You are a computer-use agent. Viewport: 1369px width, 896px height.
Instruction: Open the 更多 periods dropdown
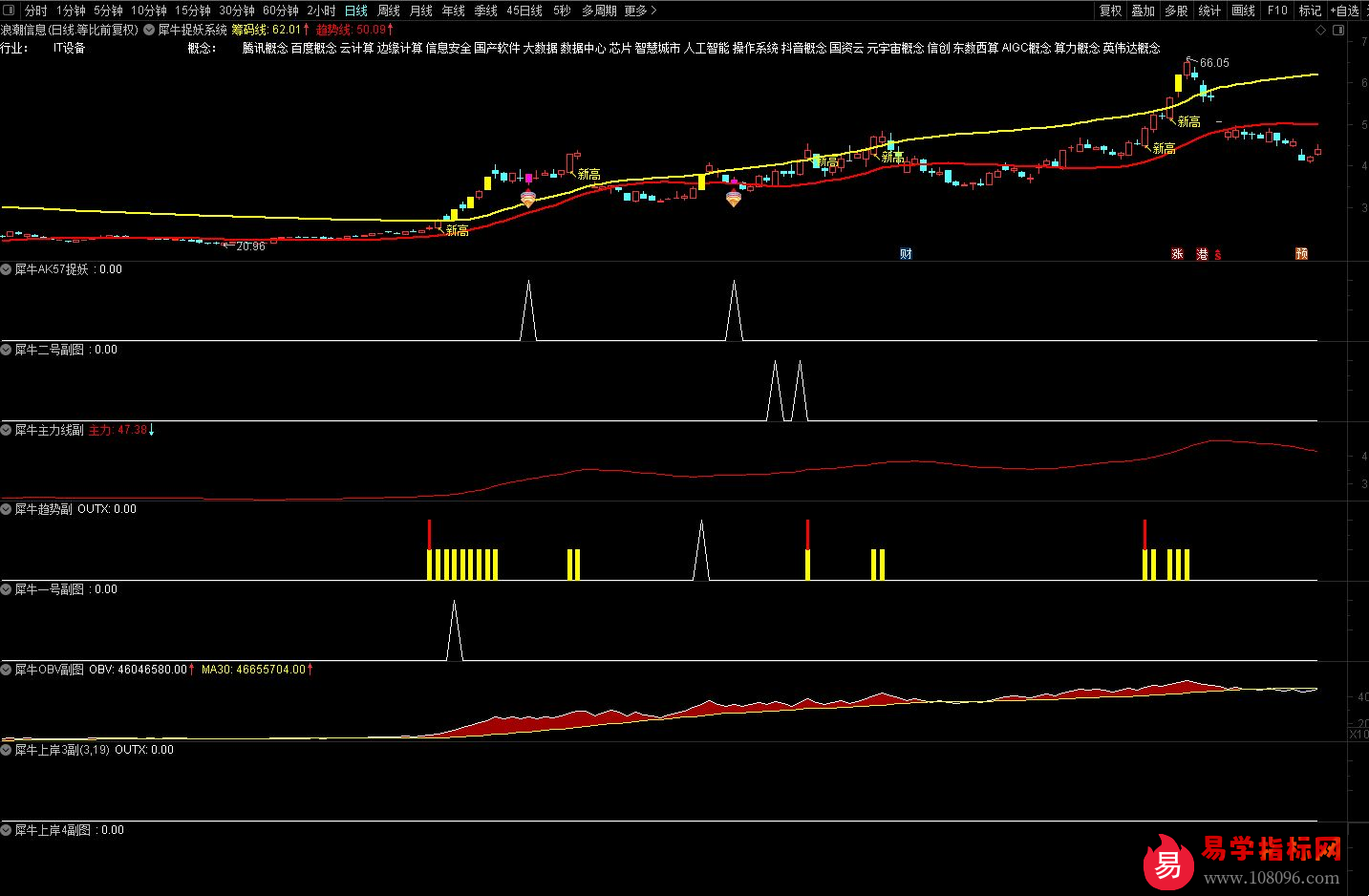(x=641, y=11)
